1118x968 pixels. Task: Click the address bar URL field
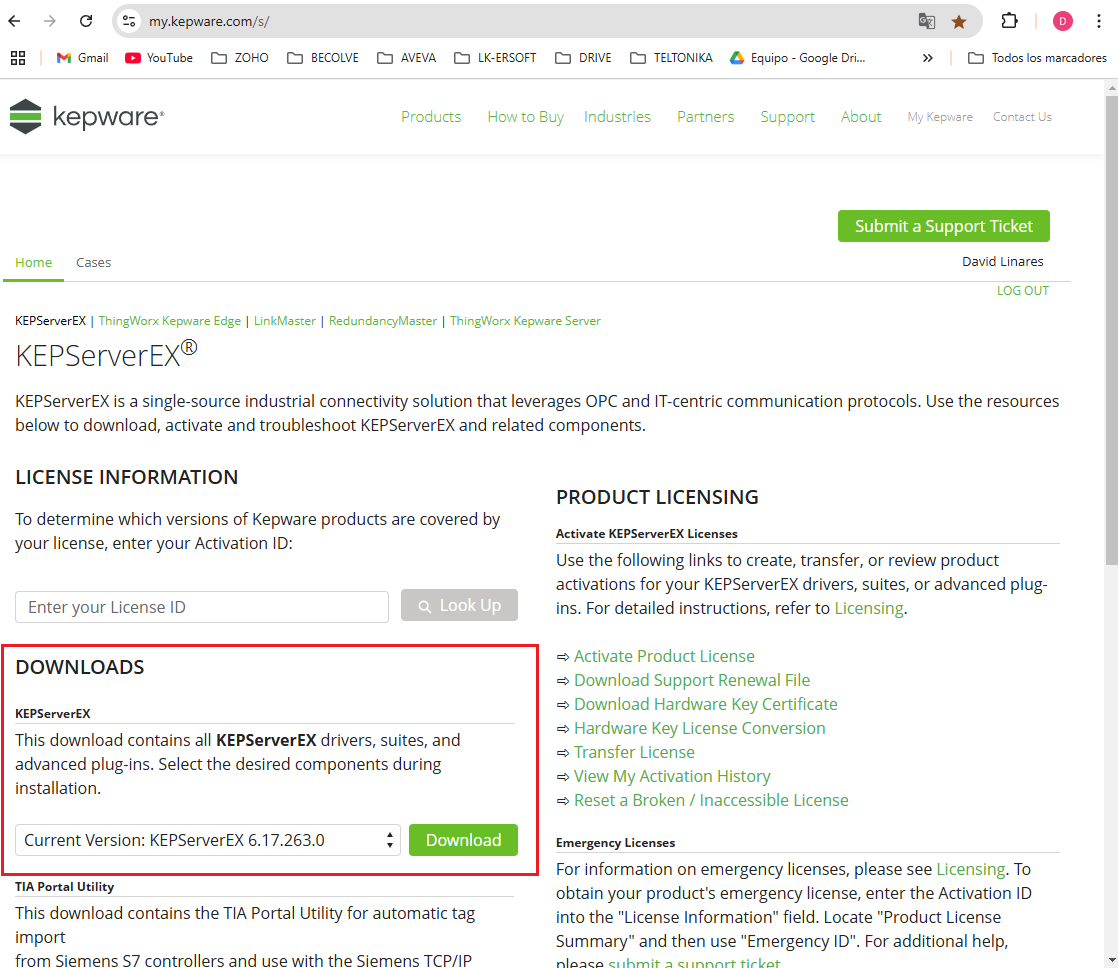[x=528, y=21]
